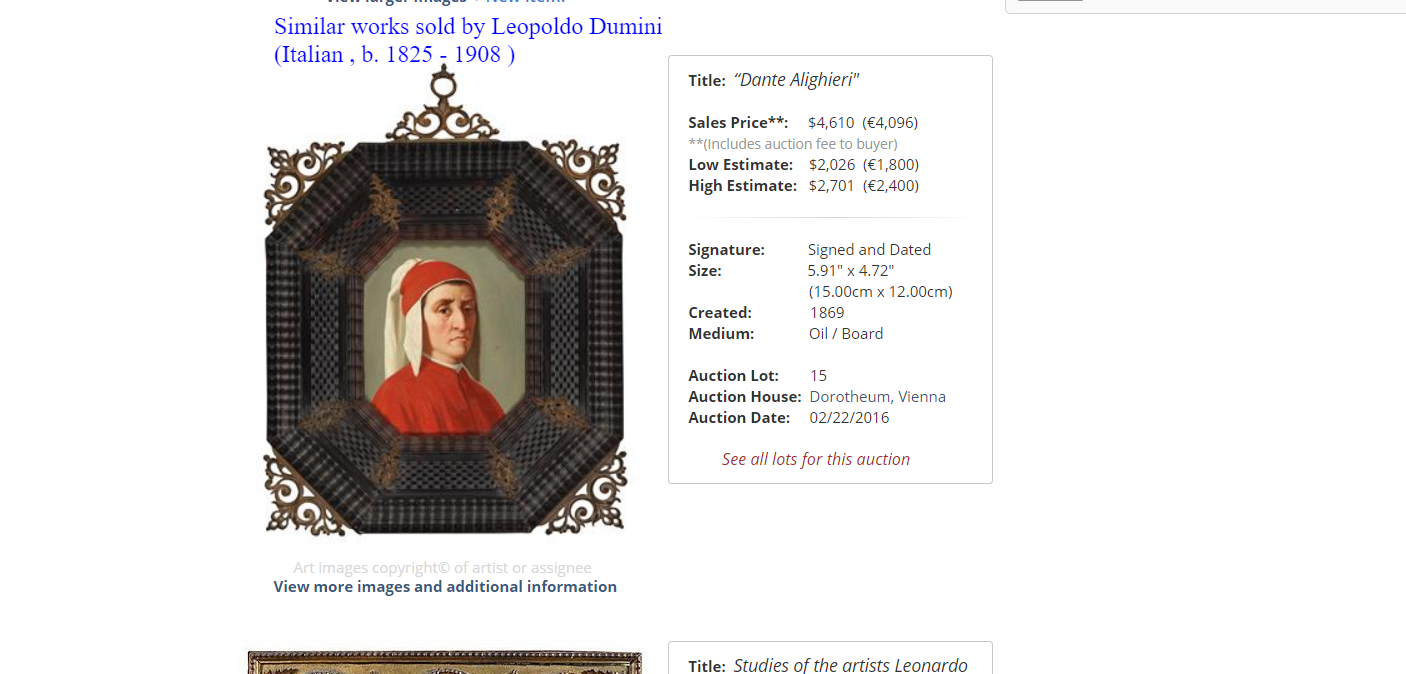Click the "Signed and Dated" signature value
The image size is (1406, 674).
869,250
